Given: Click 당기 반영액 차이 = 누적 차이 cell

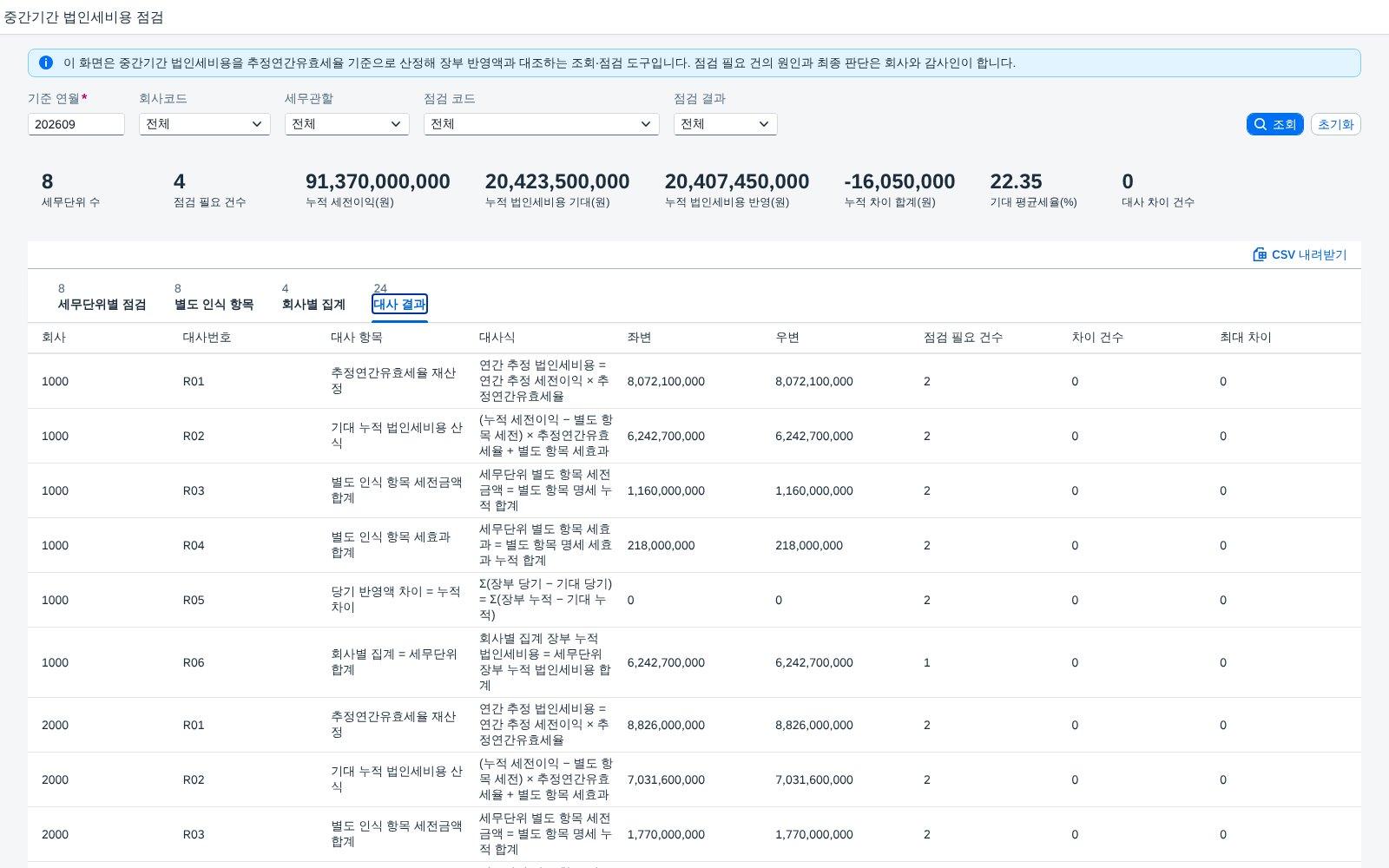Looking at the screenshot, I should pos(396,600).
